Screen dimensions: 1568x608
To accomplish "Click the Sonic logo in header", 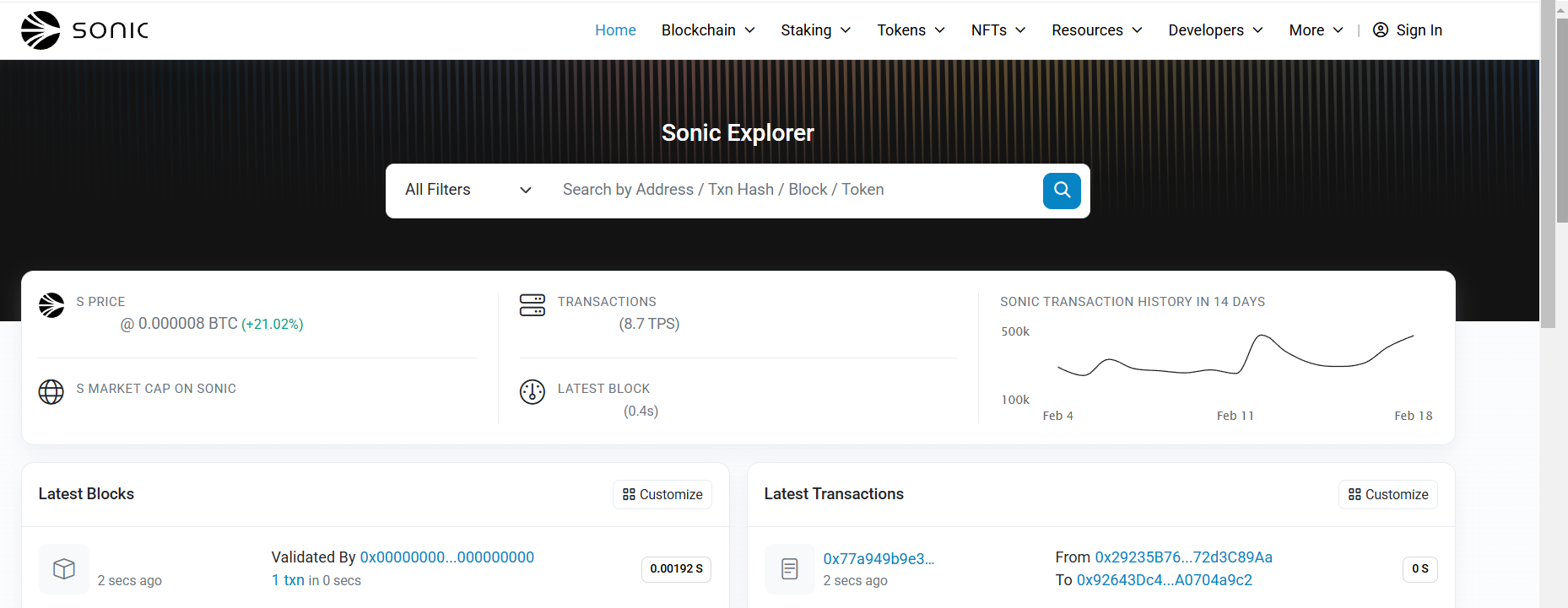I will [x=84, y=30].
